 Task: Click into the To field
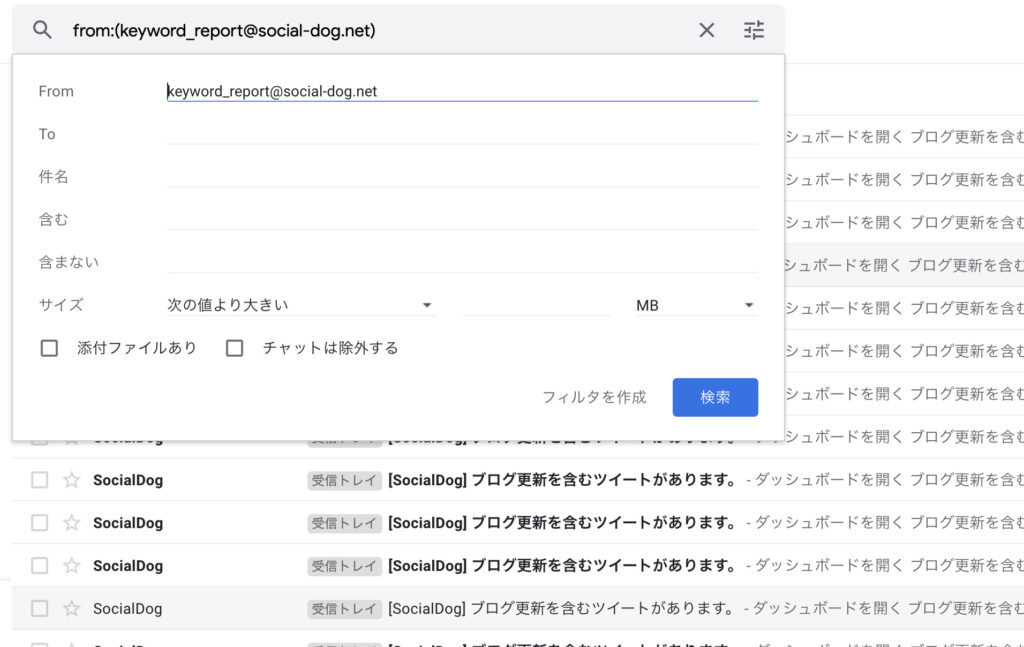(462, 134)
